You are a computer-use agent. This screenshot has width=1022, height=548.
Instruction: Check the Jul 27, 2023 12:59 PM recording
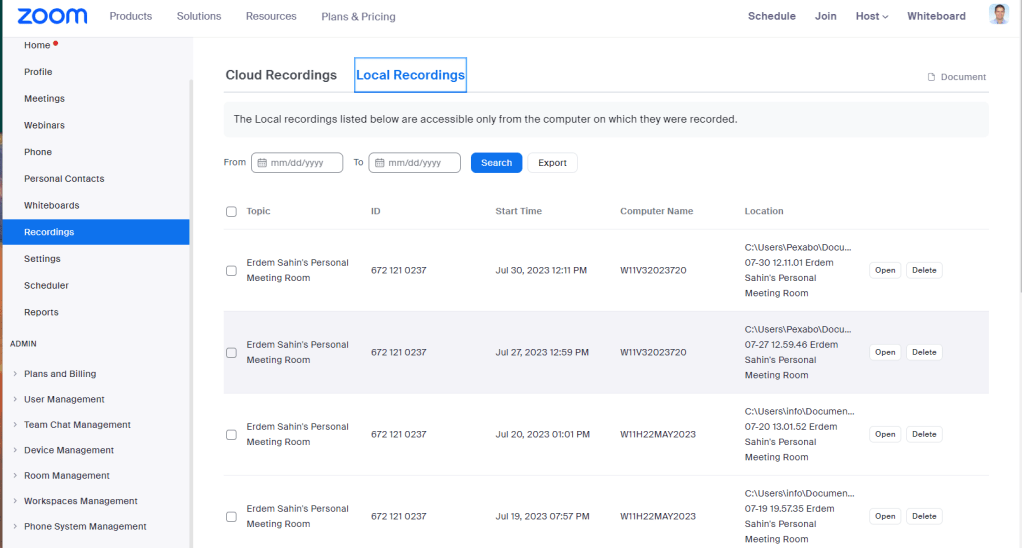[231, 353]
